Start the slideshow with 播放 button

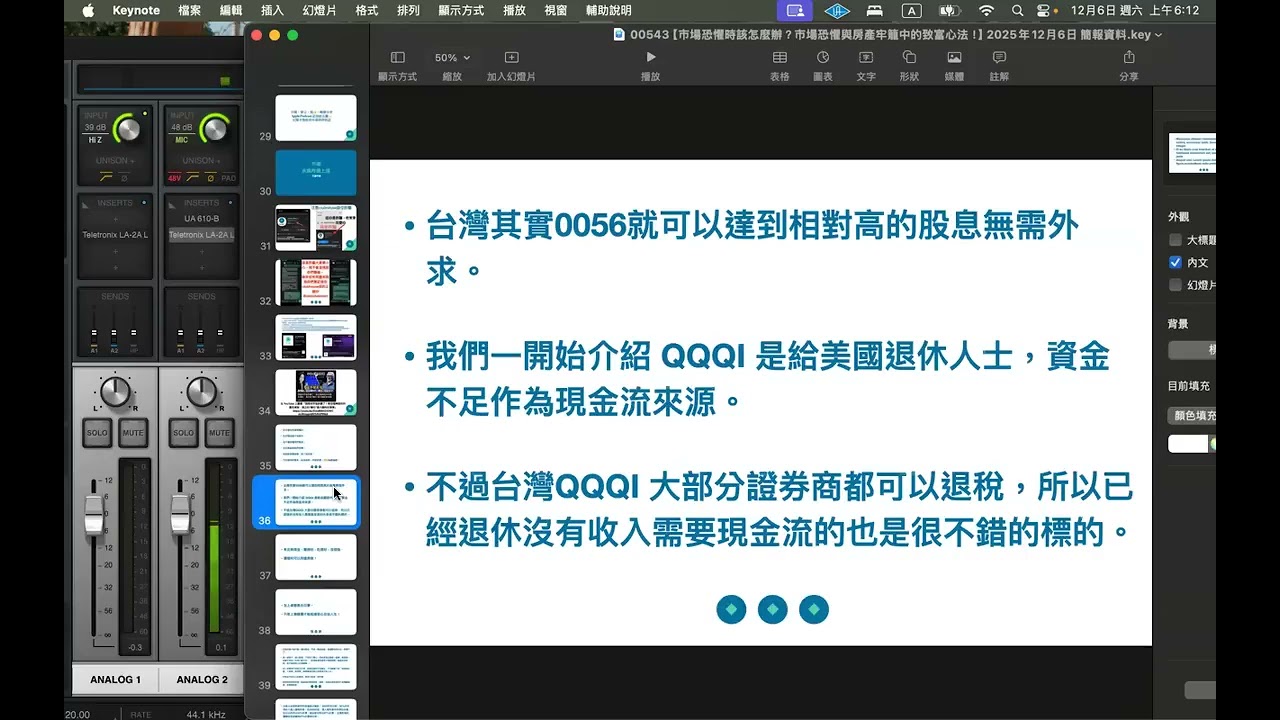pos(651,58)
